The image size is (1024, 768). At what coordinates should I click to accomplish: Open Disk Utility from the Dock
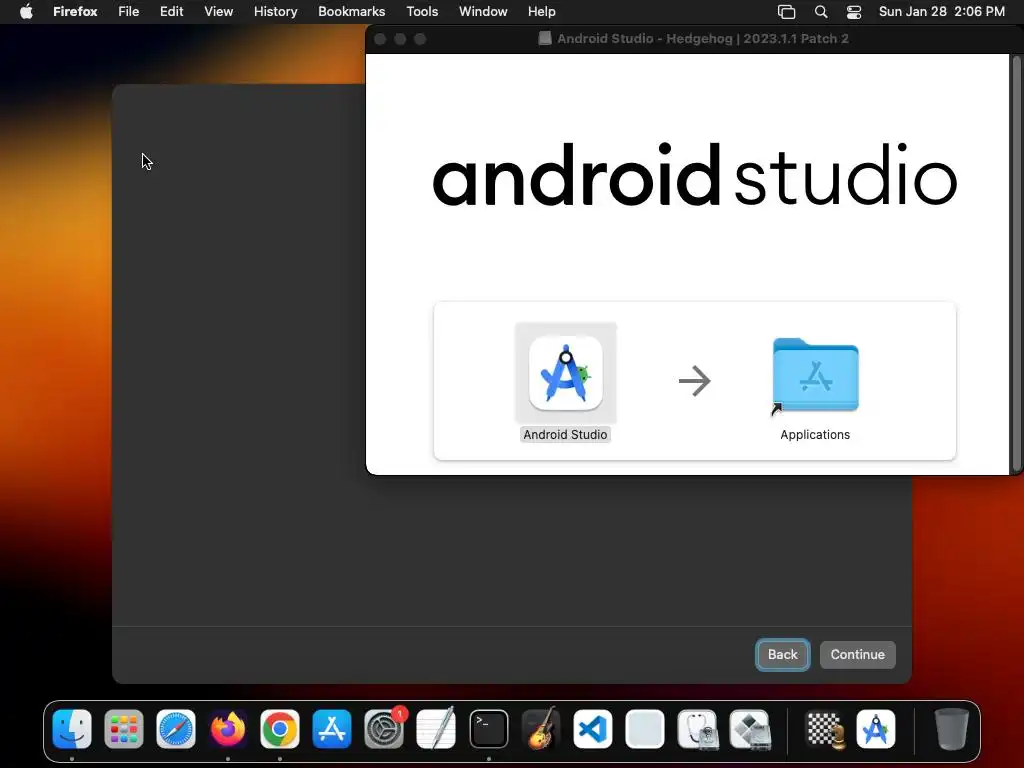pyautogui.click(x=697, y=729)
